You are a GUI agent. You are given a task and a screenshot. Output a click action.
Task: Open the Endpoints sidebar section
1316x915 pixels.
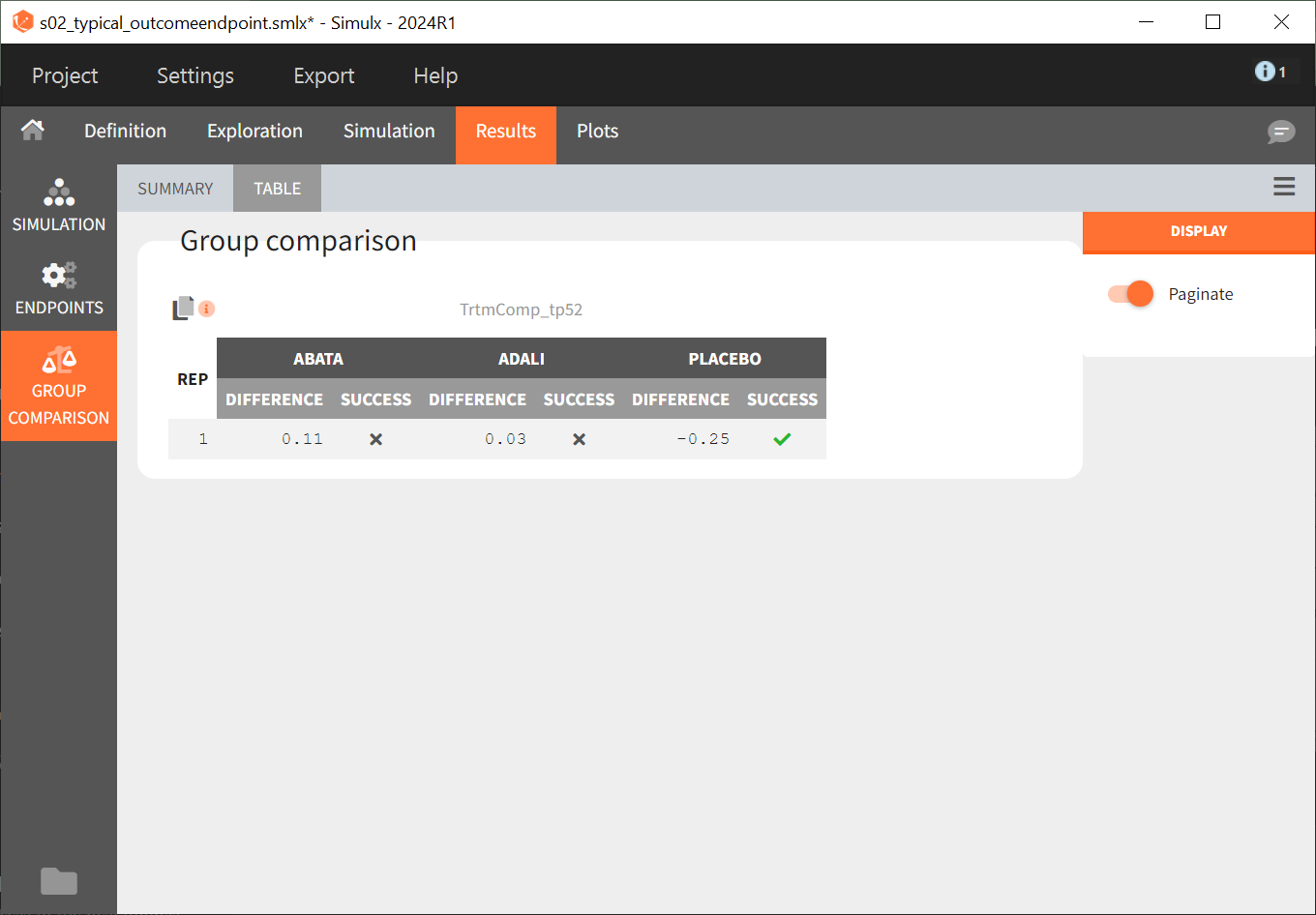click(59, 289)
